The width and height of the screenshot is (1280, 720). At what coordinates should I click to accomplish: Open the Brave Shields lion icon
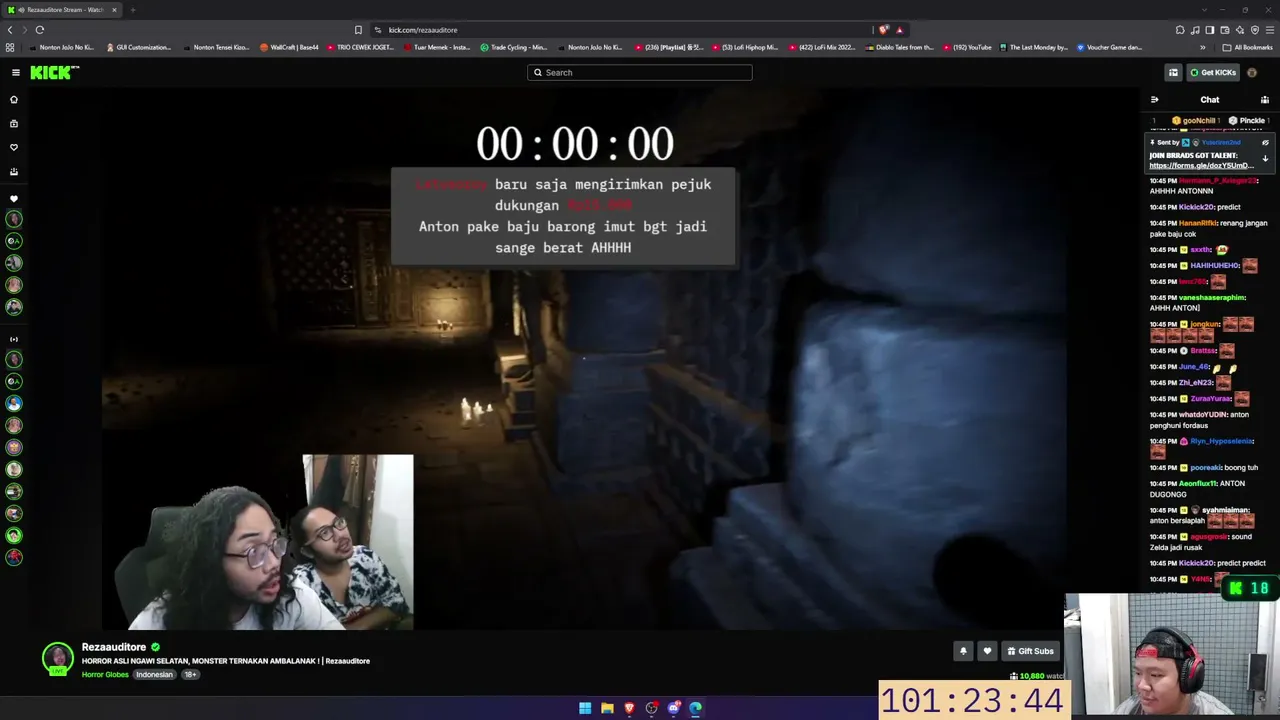[x=884, y=30]
